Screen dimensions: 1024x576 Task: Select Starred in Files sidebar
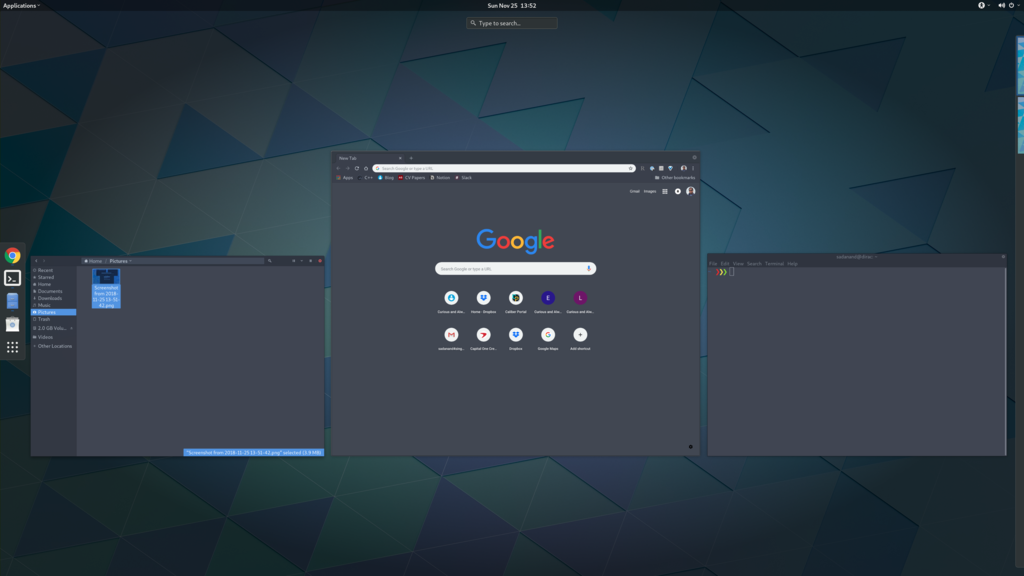coord(54,277)
